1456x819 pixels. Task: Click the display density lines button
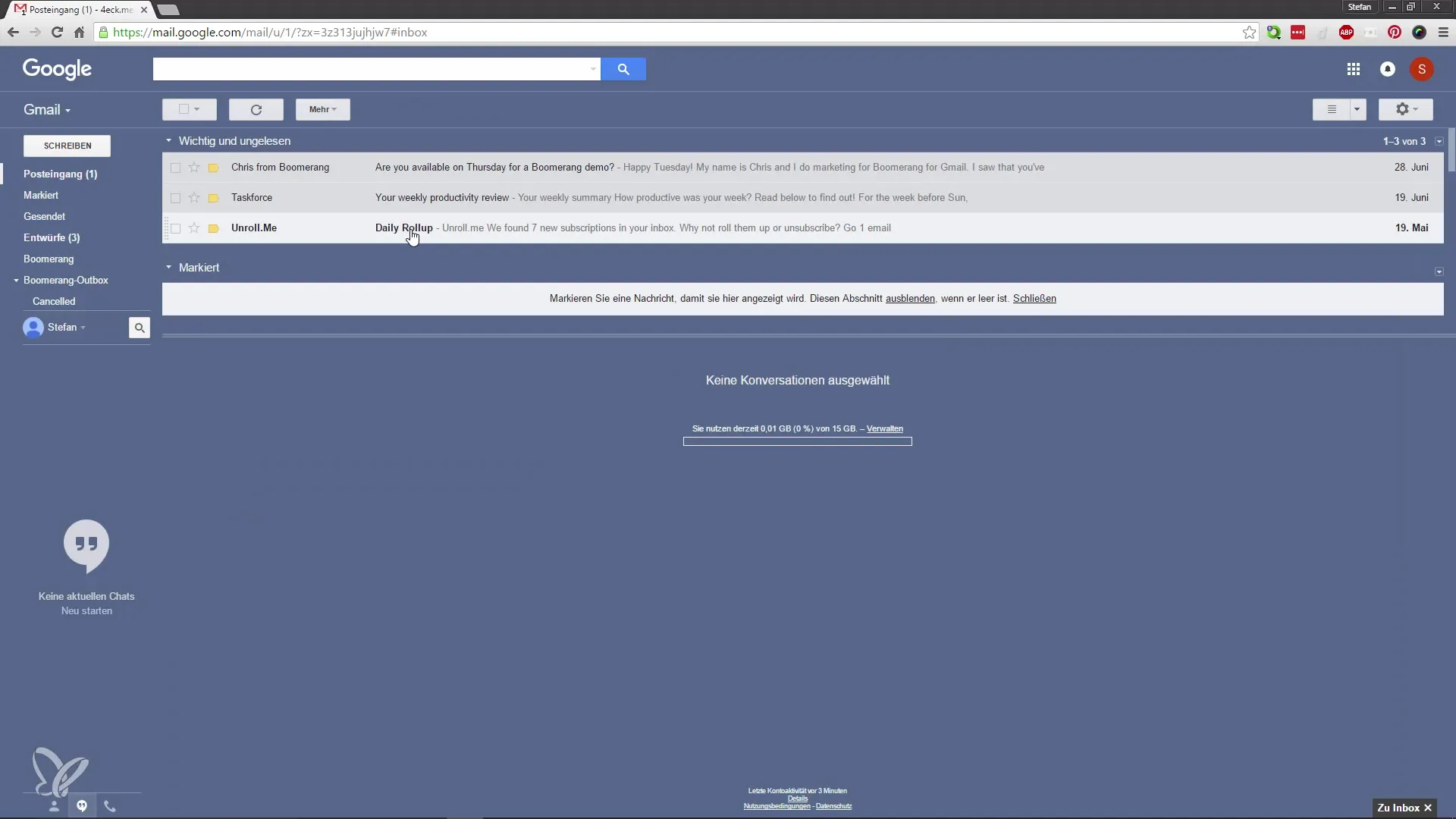[x=1332, y=109]
